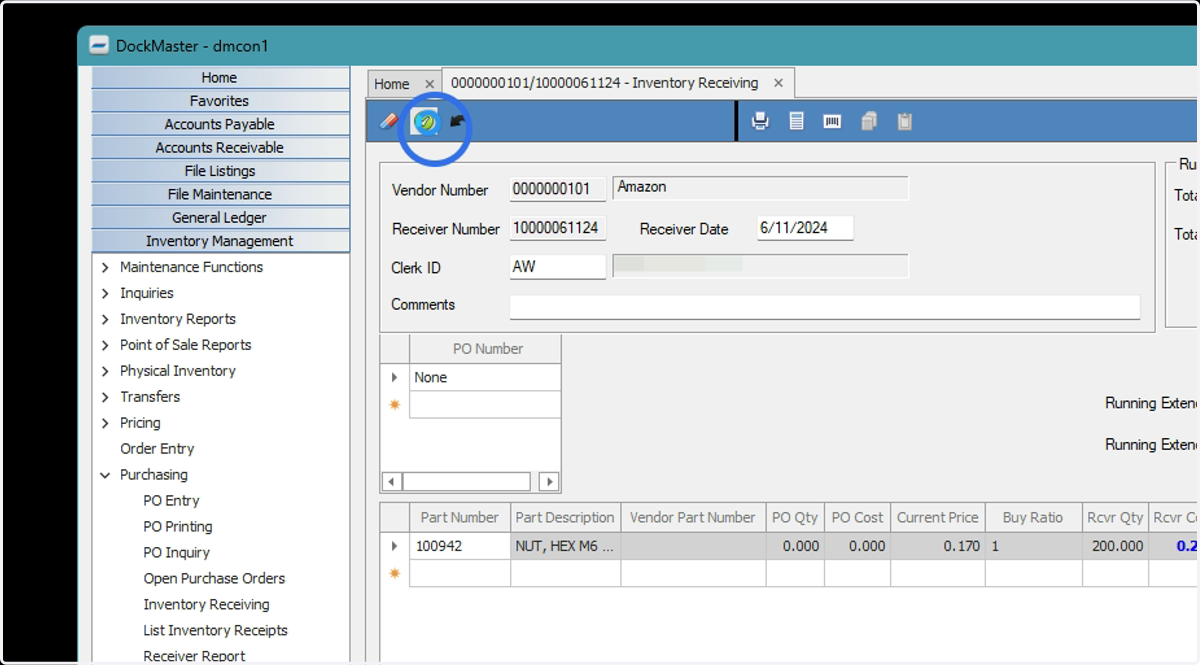Click right arrow of PO grid scrollbar
Image resolution: width=1200 pixels, height=665 pixels.
(548, 482)
